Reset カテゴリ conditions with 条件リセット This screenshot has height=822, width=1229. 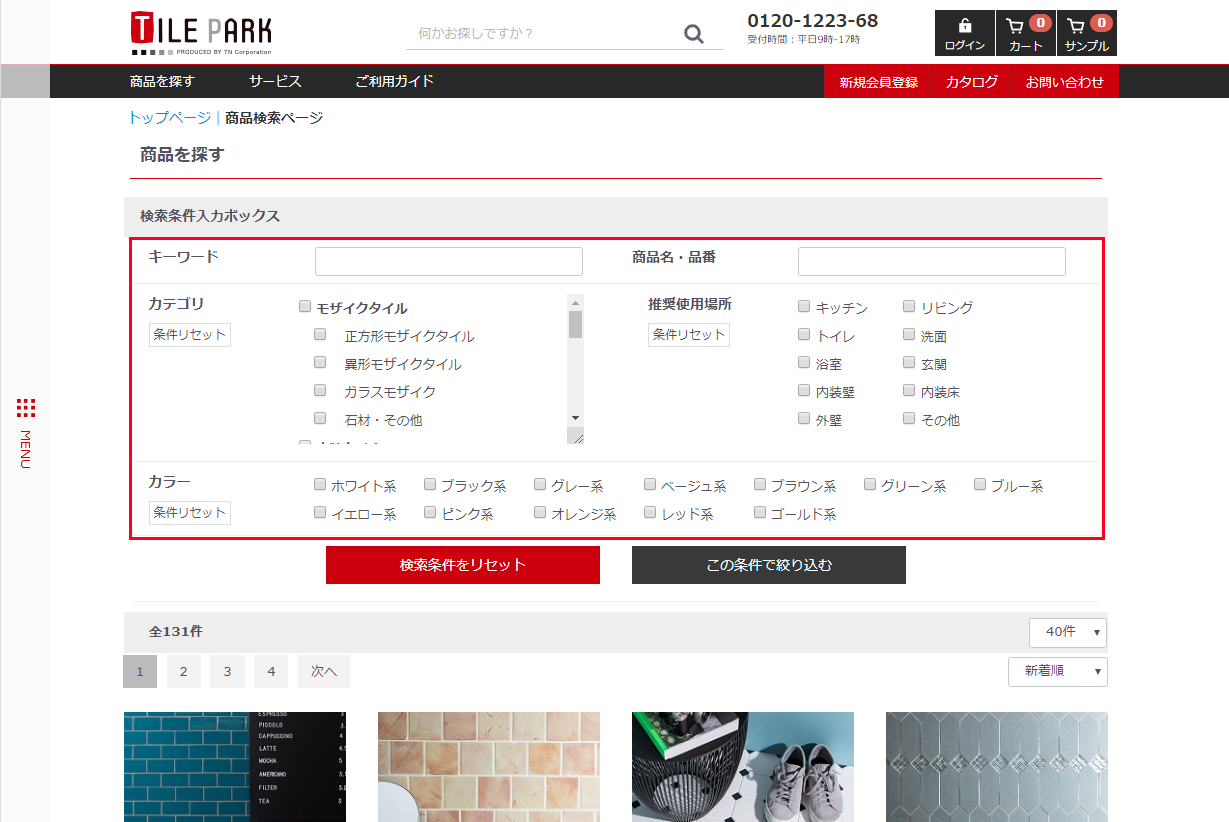click(190, 335)
